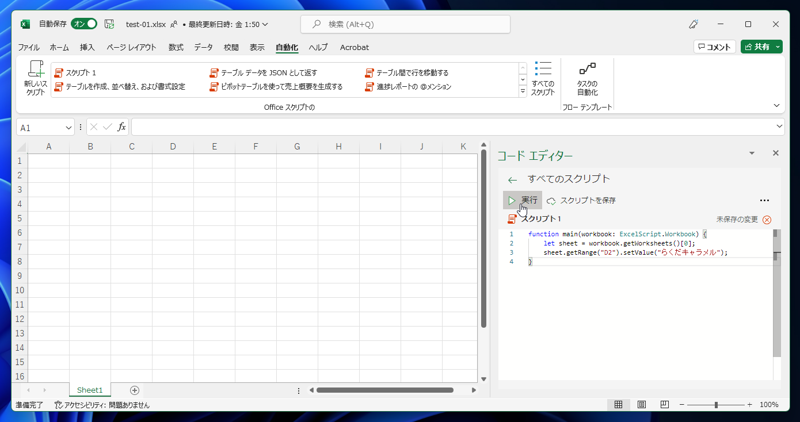The image size is (800, 422).
Task: Click the pen/ink icon in title bar
Action: click(693, 24)
